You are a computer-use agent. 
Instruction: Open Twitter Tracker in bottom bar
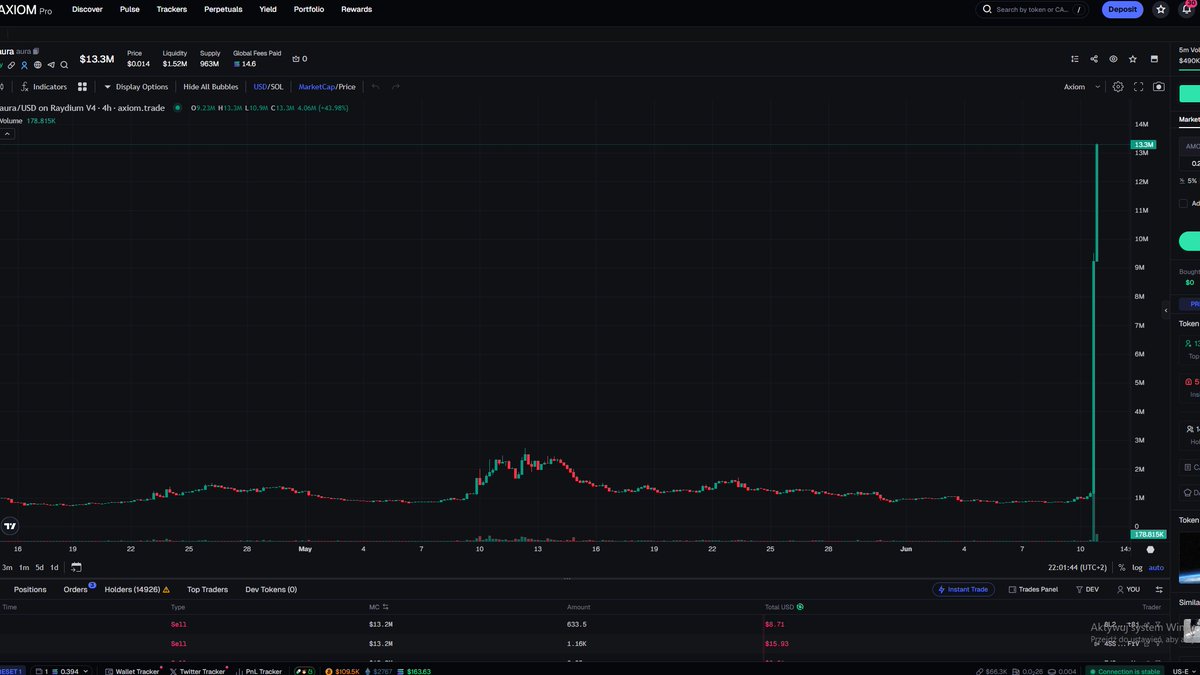[197, 671]
